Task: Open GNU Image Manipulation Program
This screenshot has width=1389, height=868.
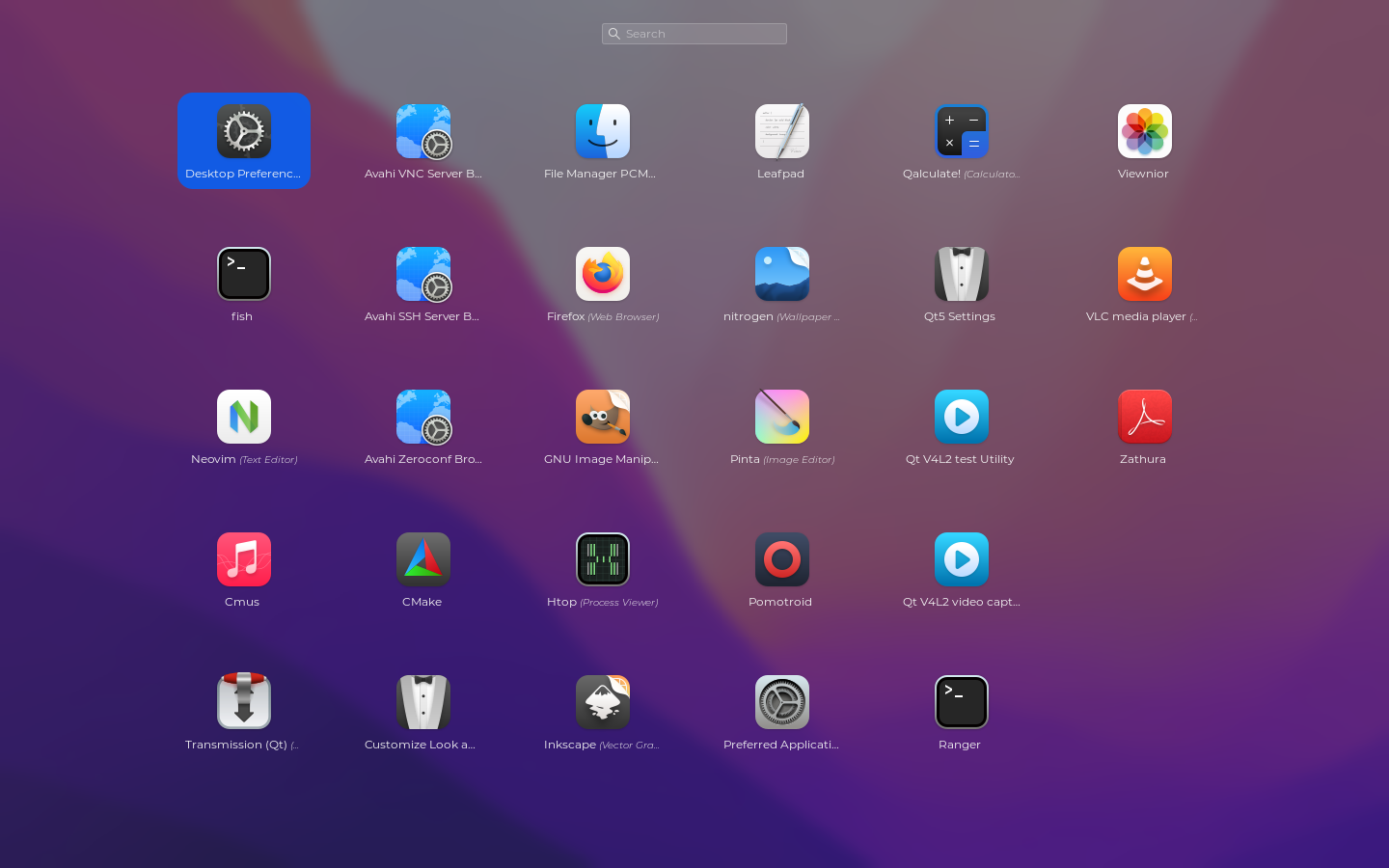Action: [603, 417]
